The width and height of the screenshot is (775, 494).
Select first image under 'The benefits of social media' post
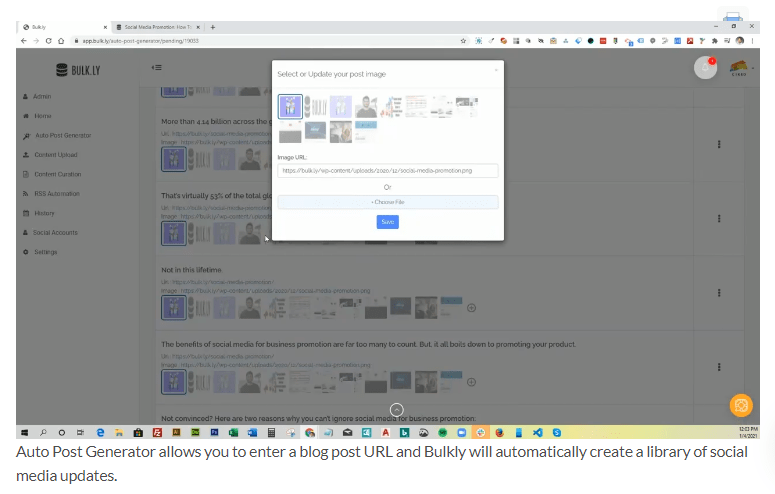(x=174, y=382)
